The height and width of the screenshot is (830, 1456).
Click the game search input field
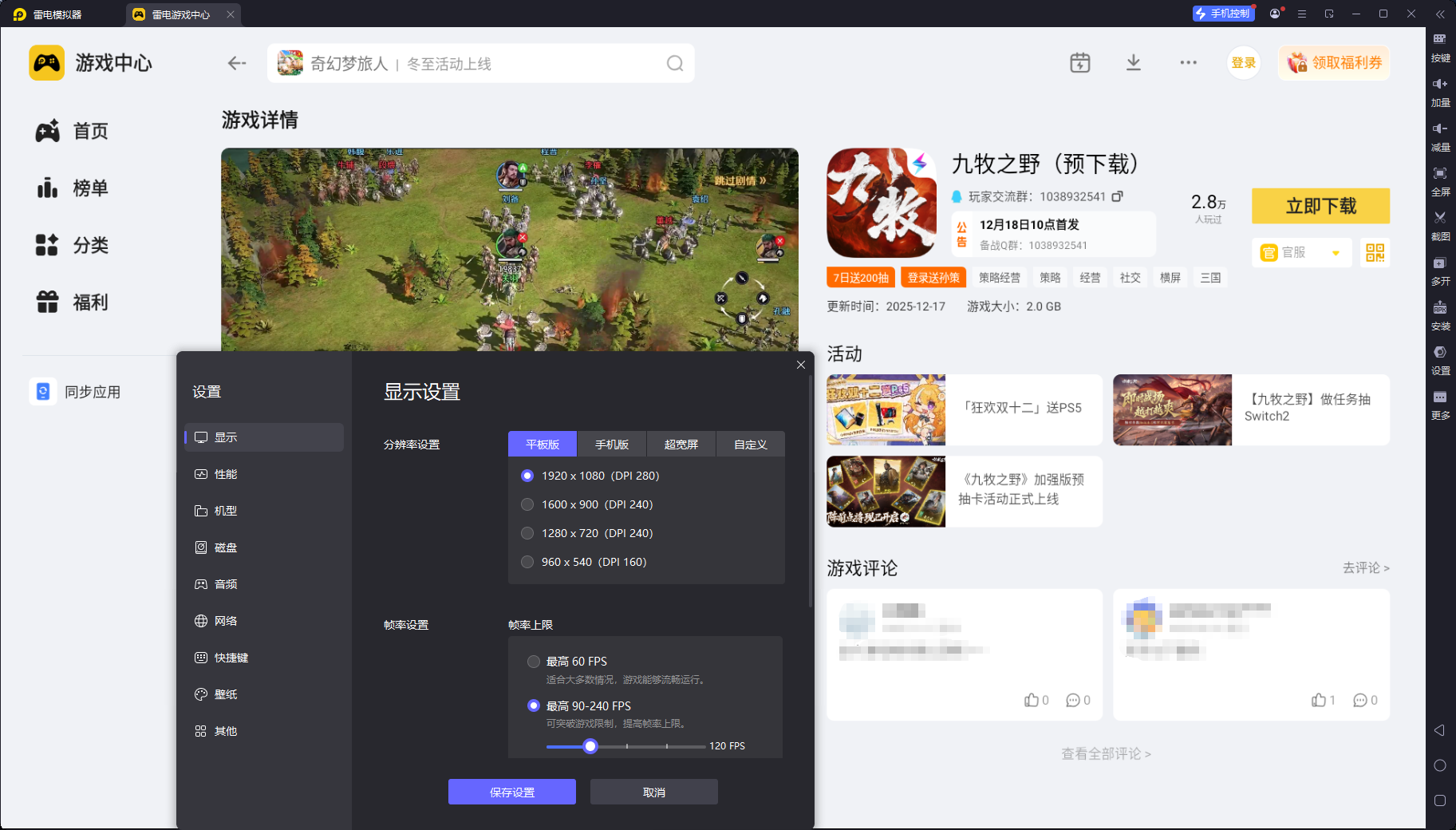point(481,63)
